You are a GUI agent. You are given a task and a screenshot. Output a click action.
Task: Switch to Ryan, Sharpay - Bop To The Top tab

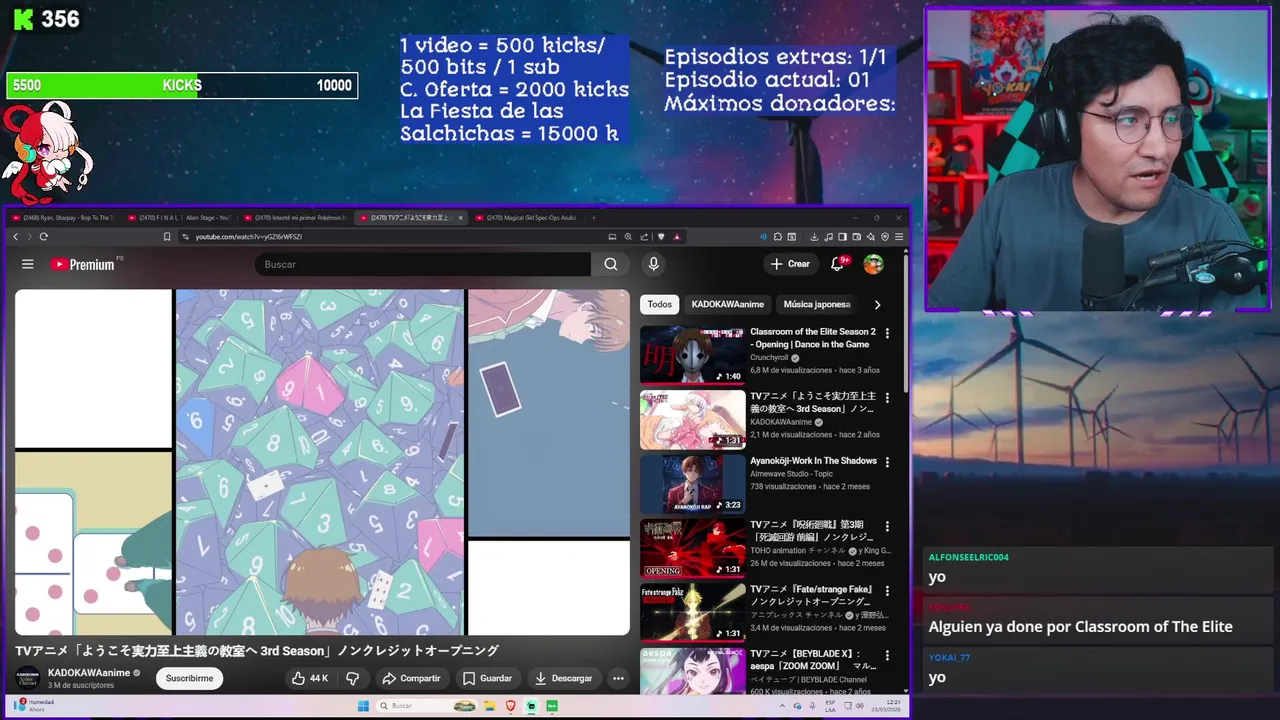tap(63, 218)
